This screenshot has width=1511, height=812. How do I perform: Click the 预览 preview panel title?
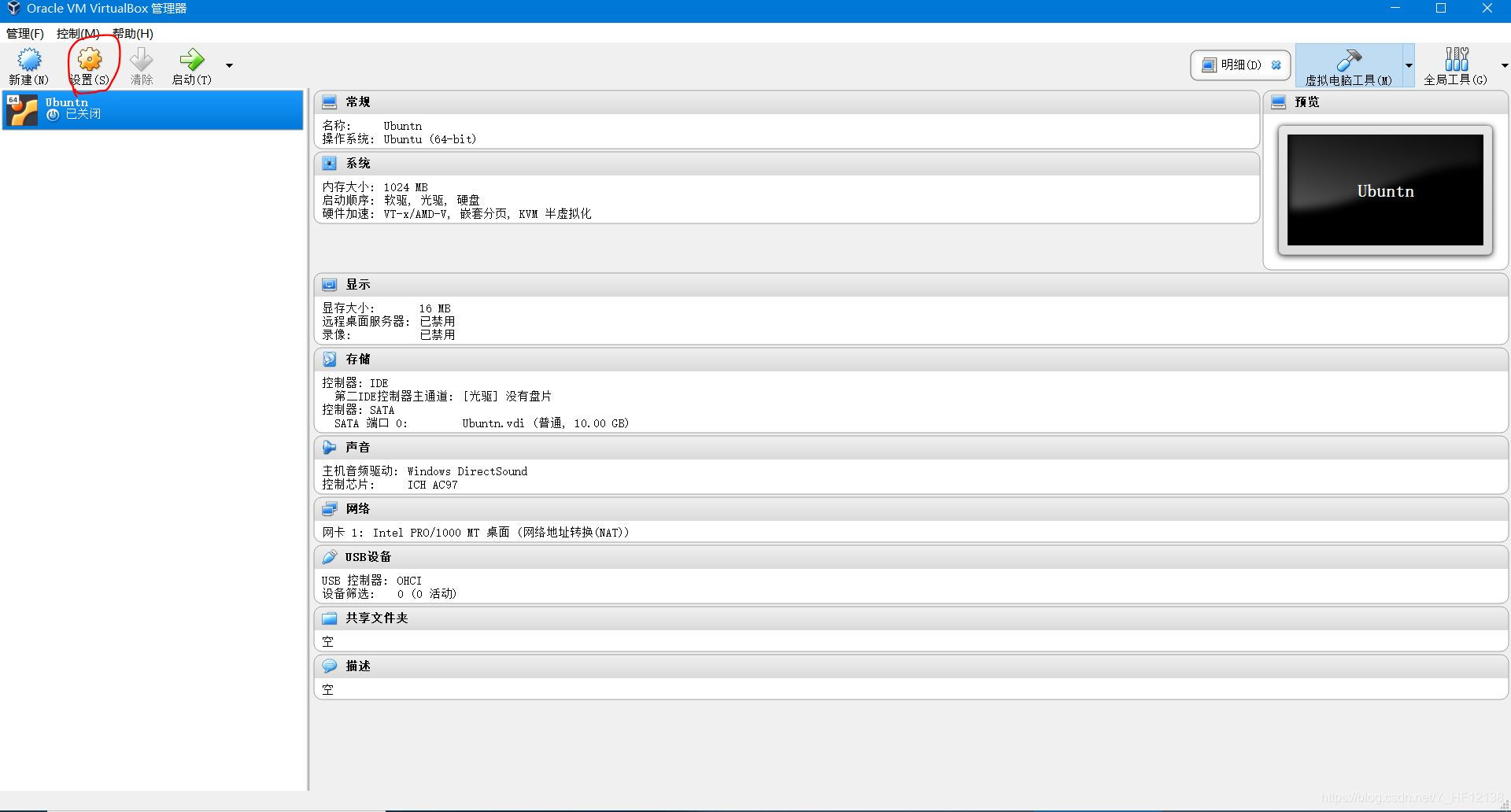tap(1307, 102)
